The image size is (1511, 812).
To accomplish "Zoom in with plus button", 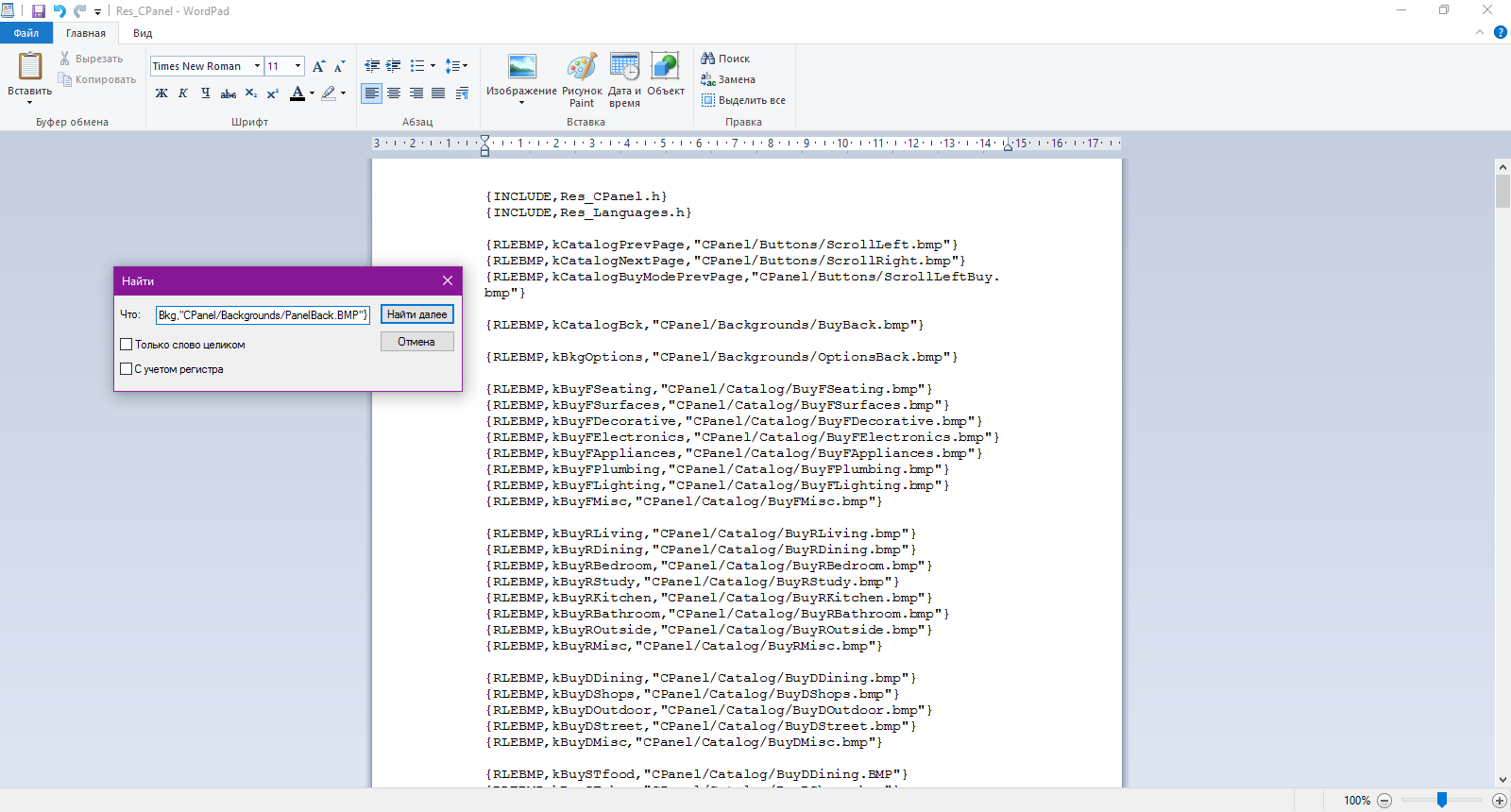I will click(1499, 801).
